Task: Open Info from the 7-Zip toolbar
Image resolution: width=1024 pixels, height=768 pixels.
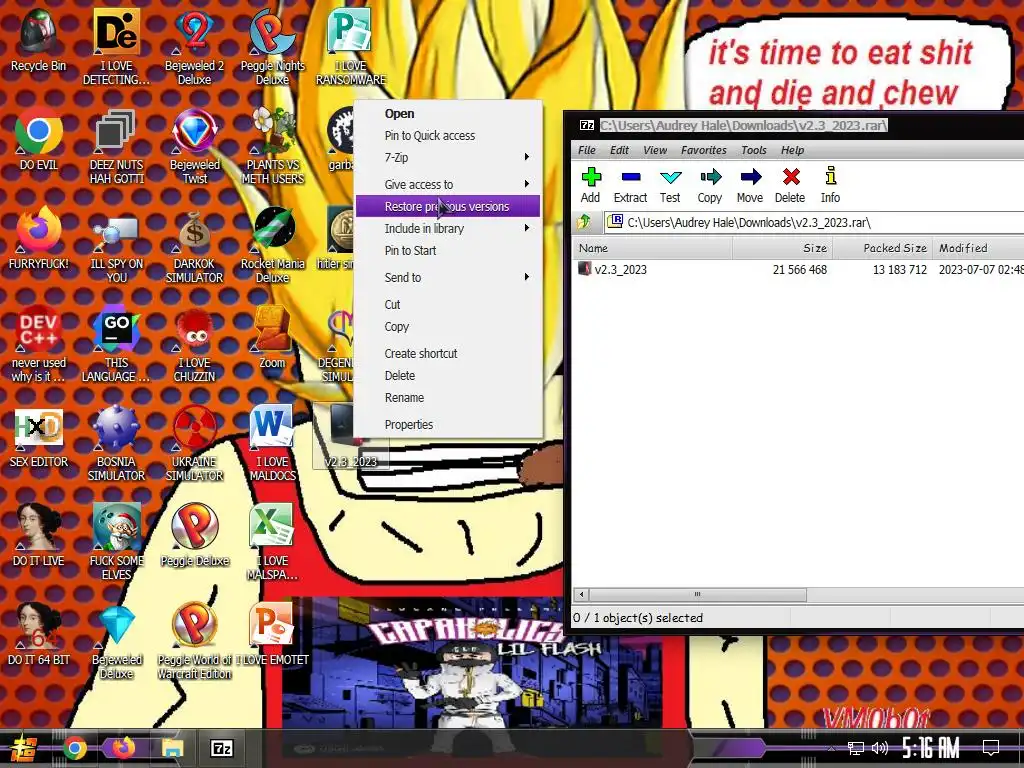Action: 831,185
